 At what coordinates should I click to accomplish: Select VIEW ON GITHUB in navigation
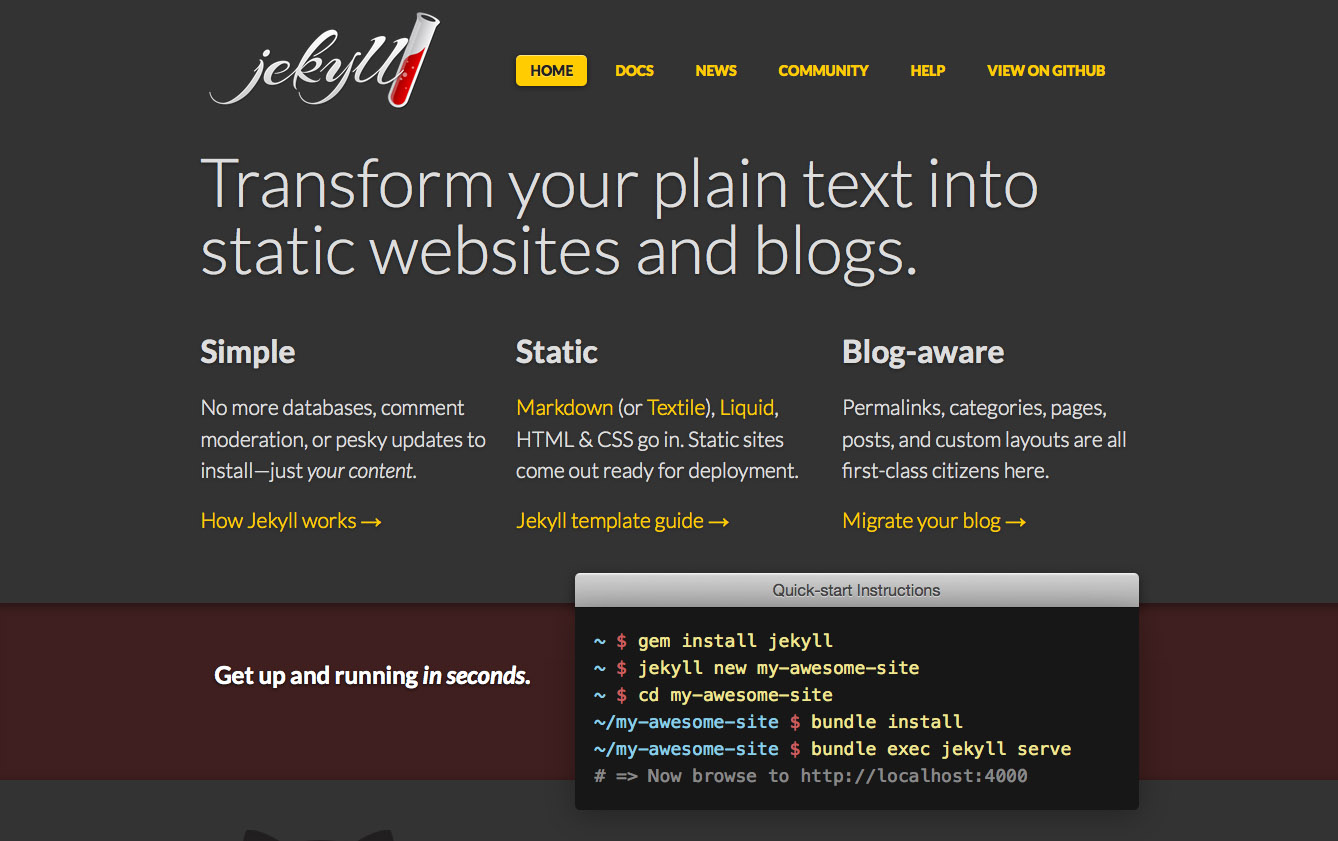pos(1046,71)
